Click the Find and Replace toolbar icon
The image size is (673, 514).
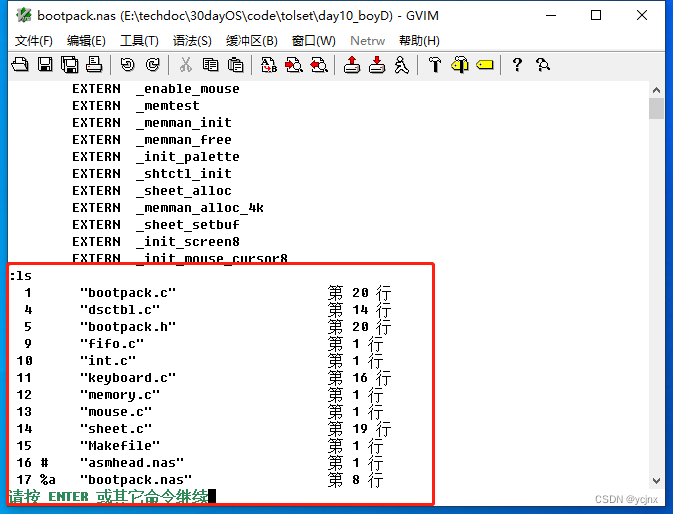coord(269,65)
